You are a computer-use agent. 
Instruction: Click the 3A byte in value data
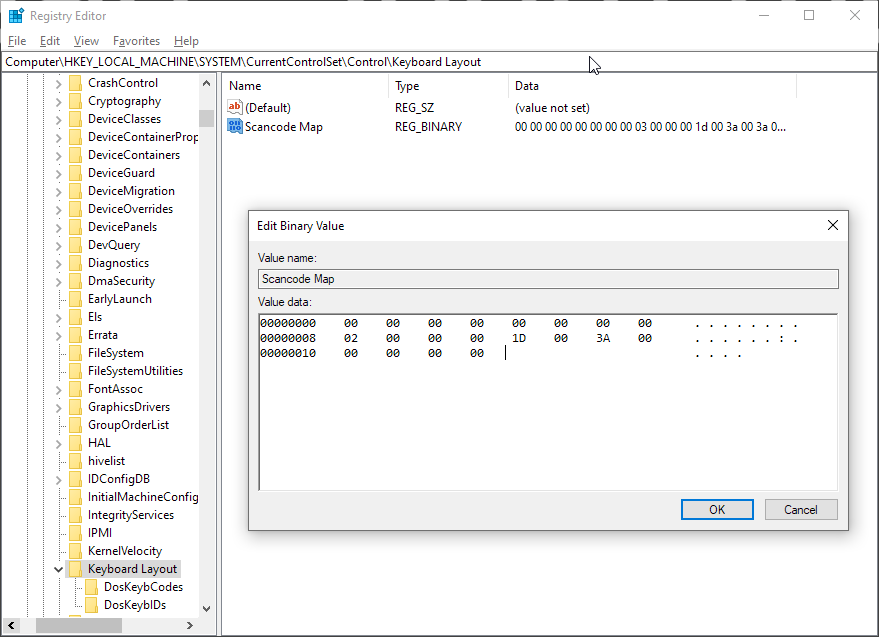point(603,338)
